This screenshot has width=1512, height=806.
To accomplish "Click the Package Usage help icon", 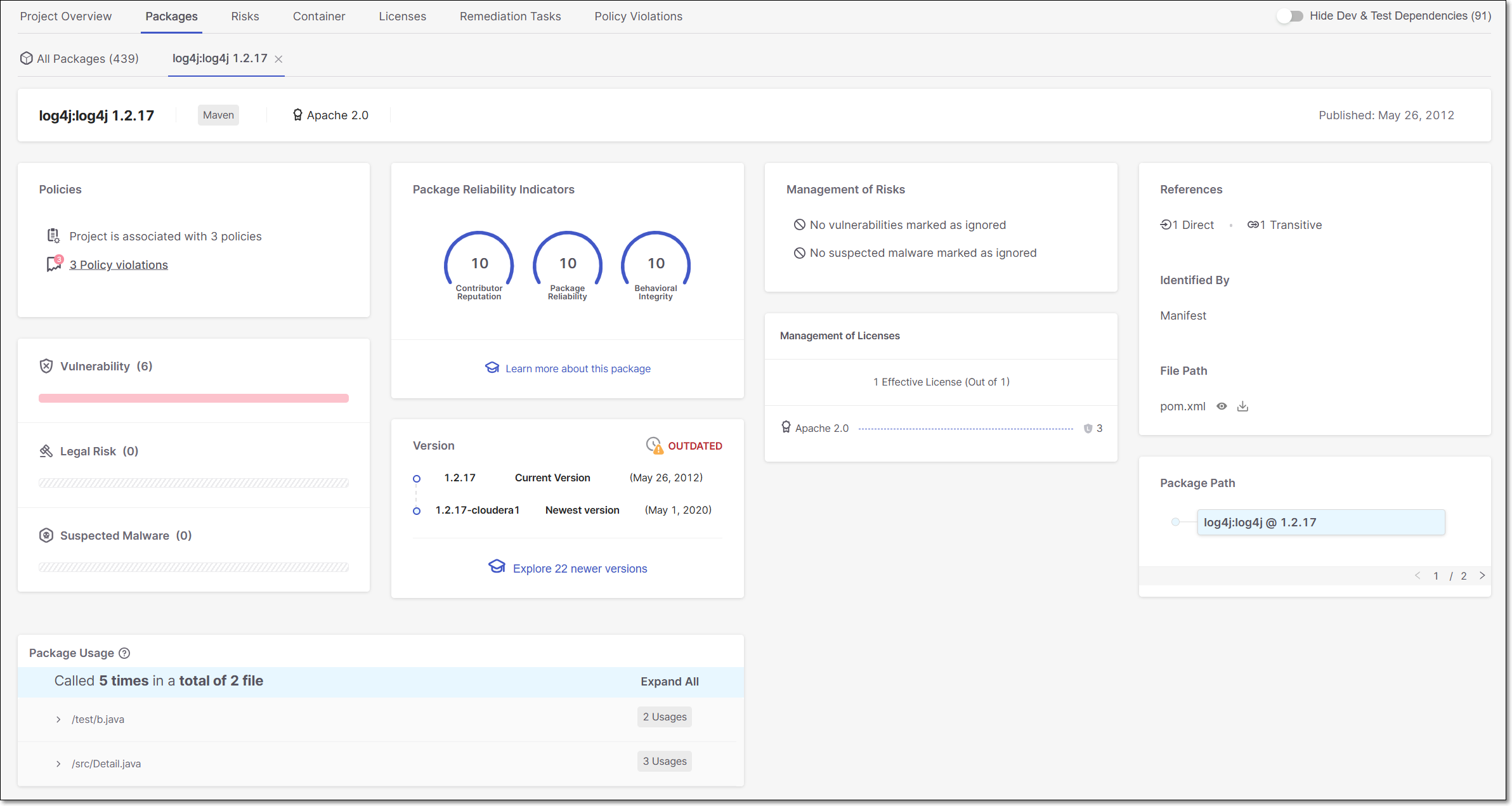I will (125, 653).
